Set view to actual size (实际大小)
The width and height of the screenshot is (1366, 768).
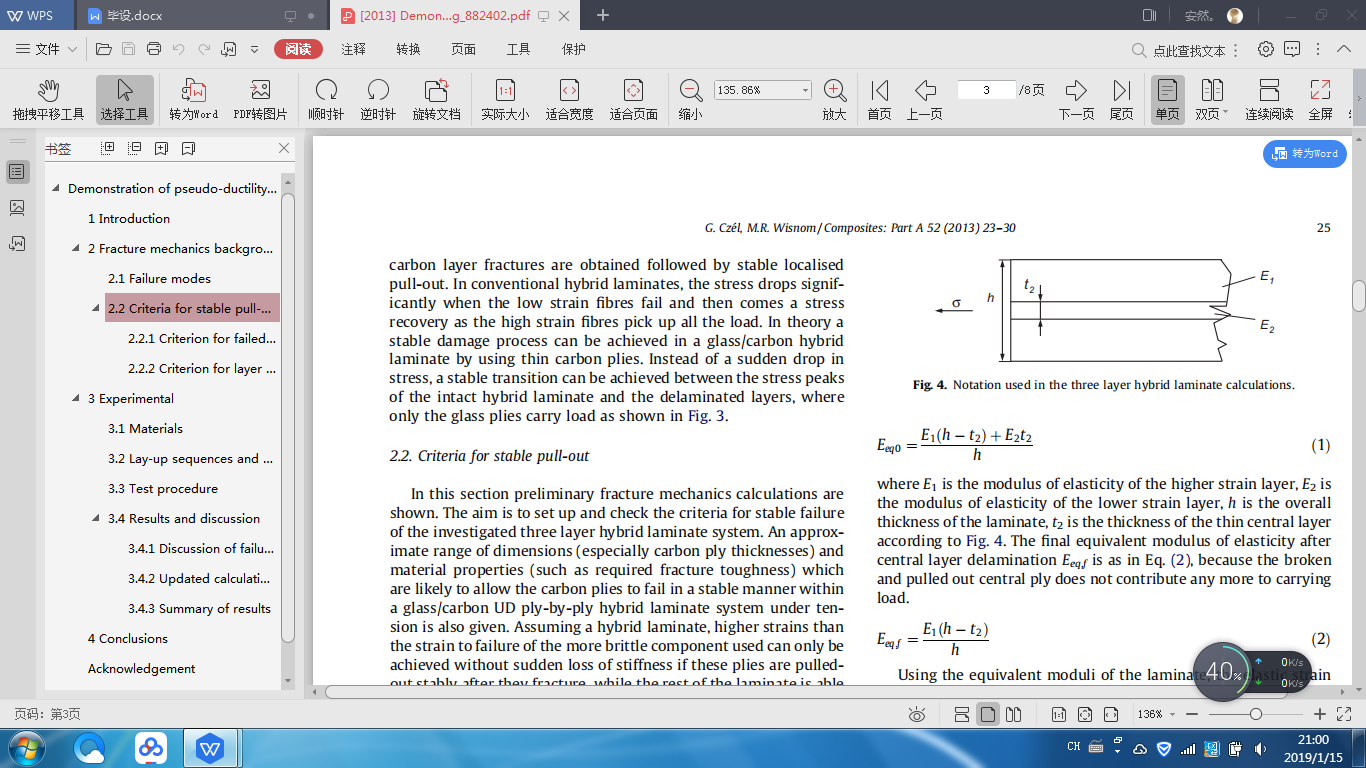(x=505, y=99)
